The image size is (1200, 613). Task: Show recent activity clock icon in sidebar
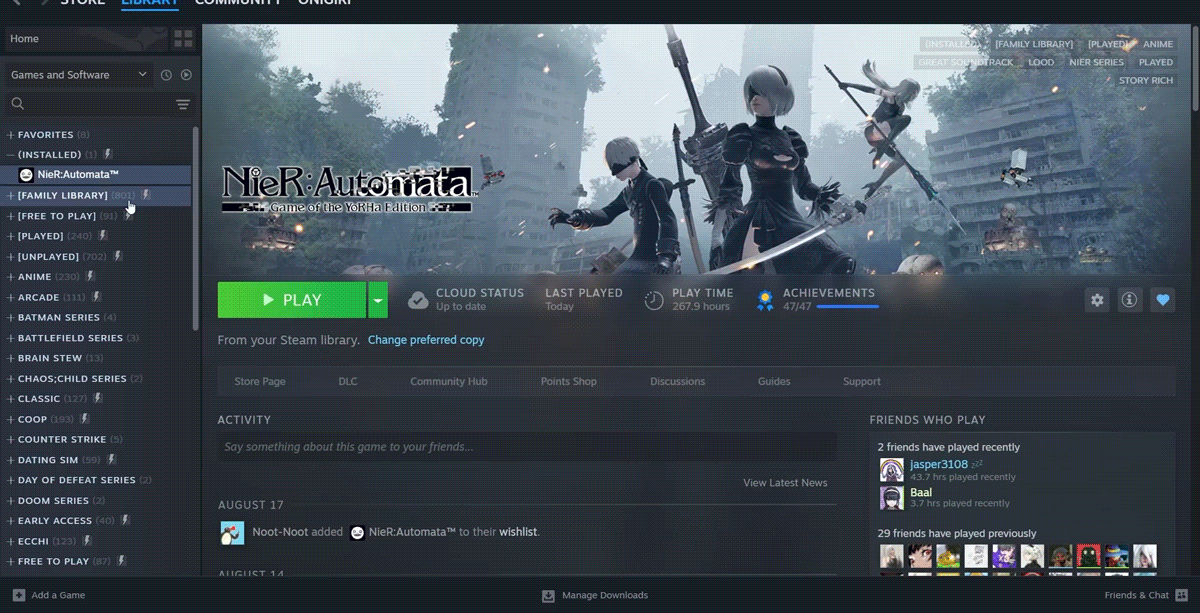tap(166, 75)
